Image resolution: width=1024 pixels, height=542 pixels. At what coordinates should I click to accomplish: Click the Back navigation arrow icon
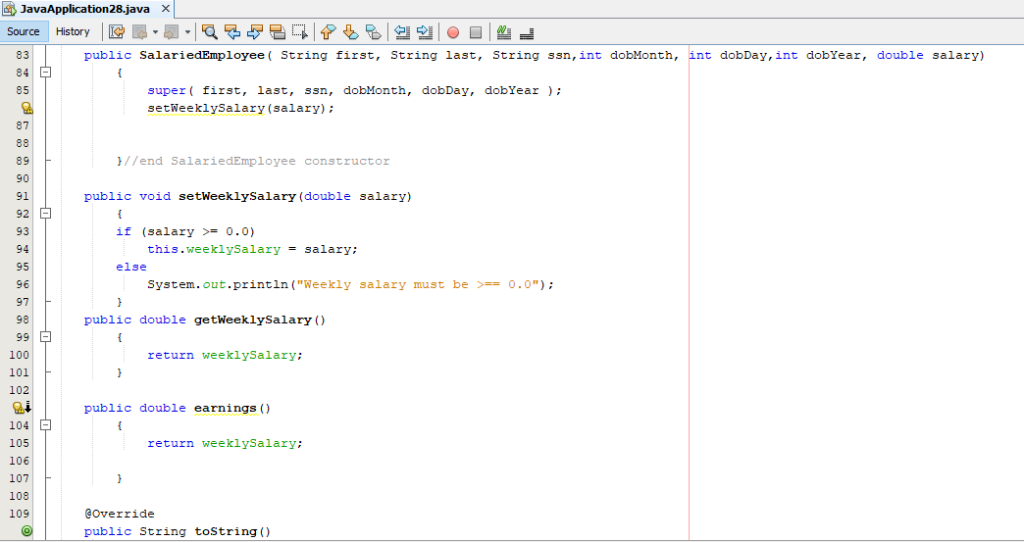(x=140, y=31)
